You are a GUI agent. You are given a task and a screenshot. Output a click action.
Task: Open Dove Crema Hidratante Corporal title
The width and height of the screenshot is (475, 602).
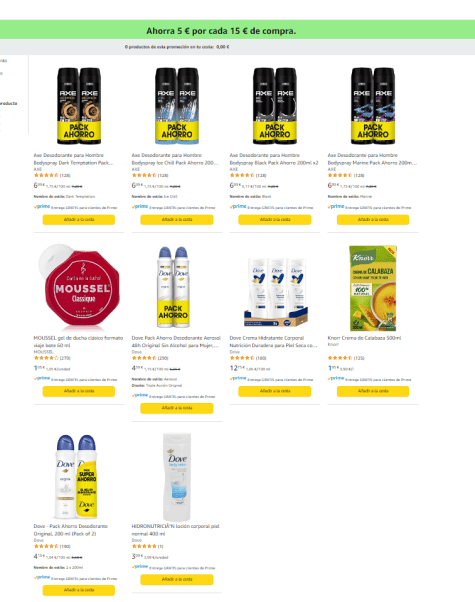coord(273,342)
